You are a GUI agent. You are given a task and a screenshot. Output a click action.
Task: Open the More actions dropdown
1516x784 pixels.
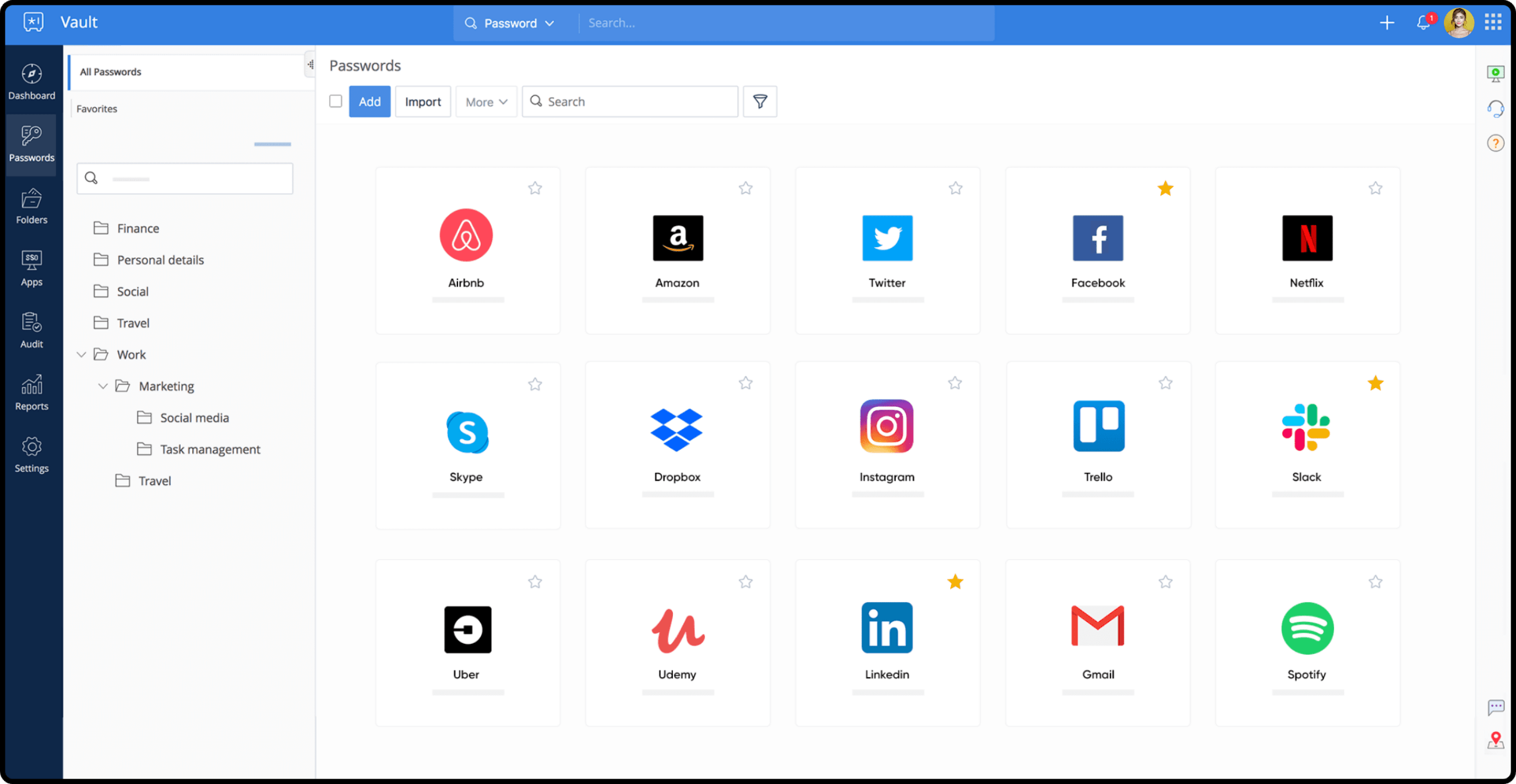pos(485,101)
